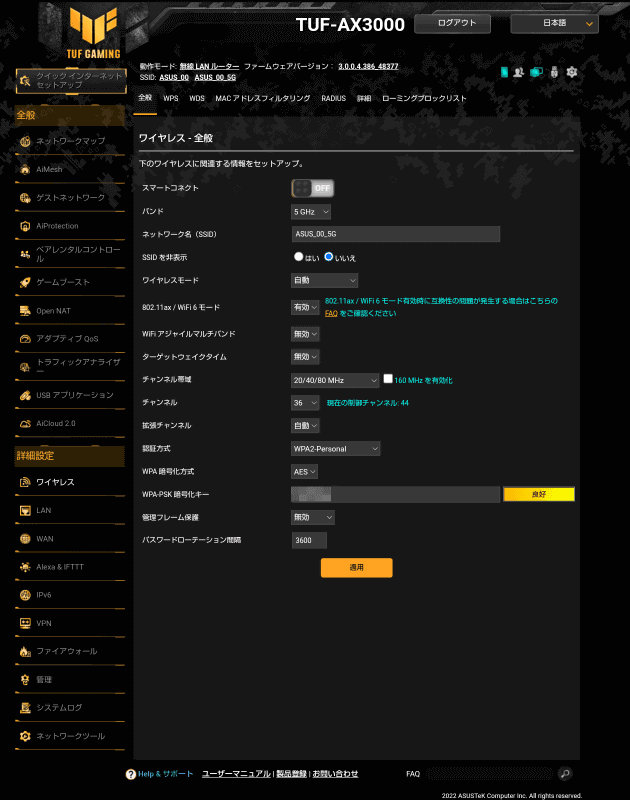The width and height of the screenshot is (630, 800).
Task: Switch to the 詳細 tab
Action: tap(364, 98)
